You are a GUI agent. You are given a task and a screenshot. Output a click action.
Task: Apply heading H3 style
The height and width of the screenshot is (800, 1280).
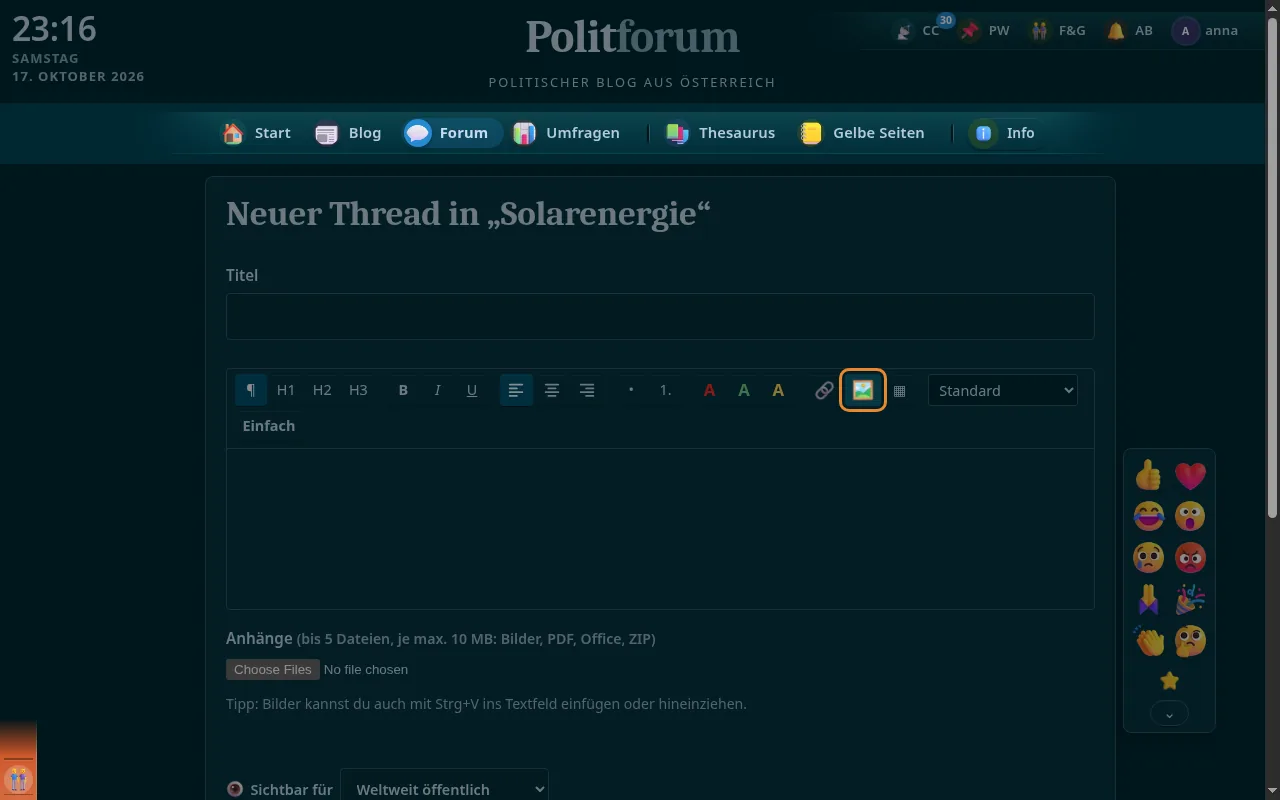click(x=358, y=390)
